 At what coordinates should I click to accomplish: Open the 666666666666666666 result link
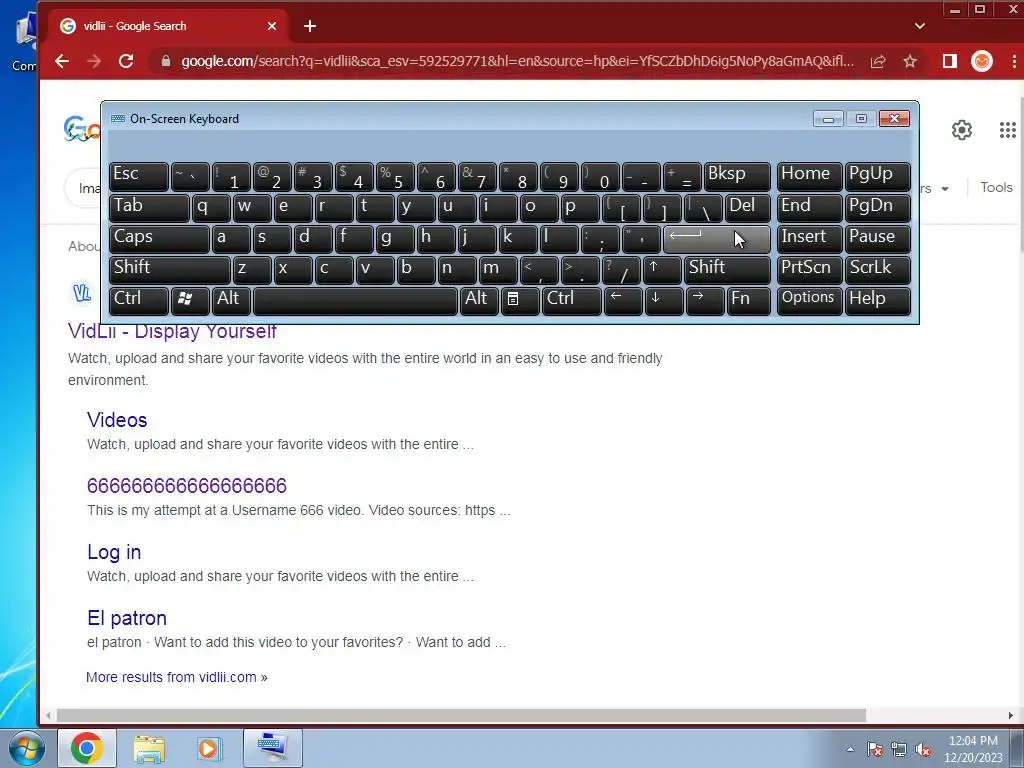click(x=187, y=486)
